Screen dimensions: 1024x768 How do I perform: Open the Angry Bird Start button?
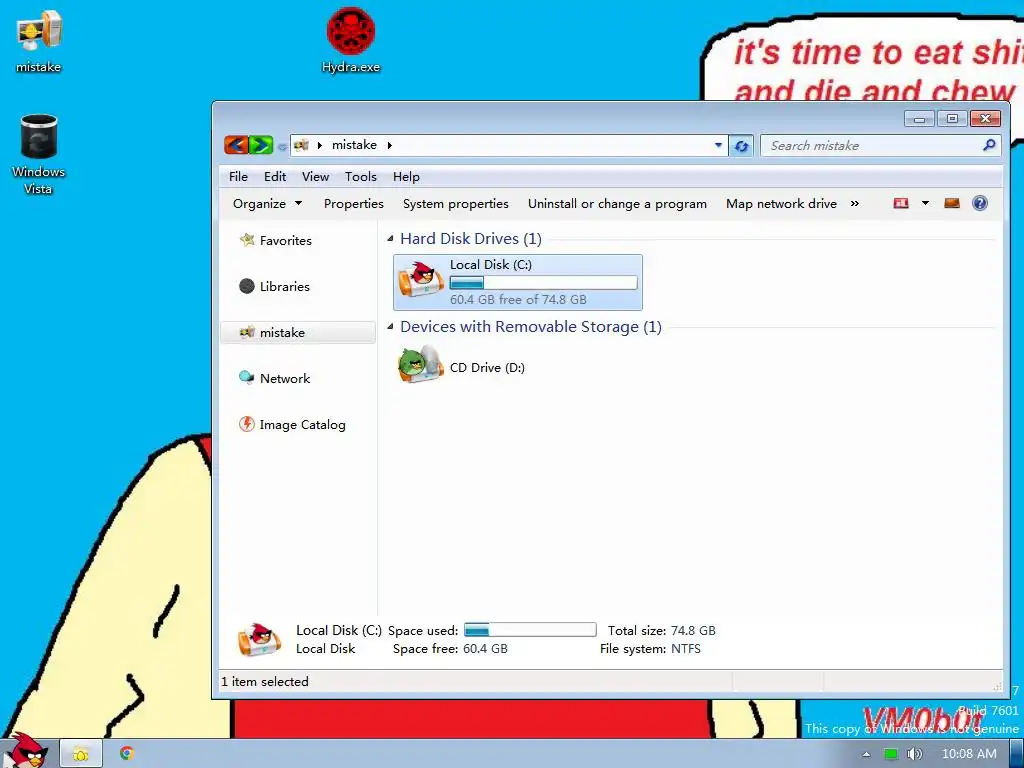coord(24,750)
